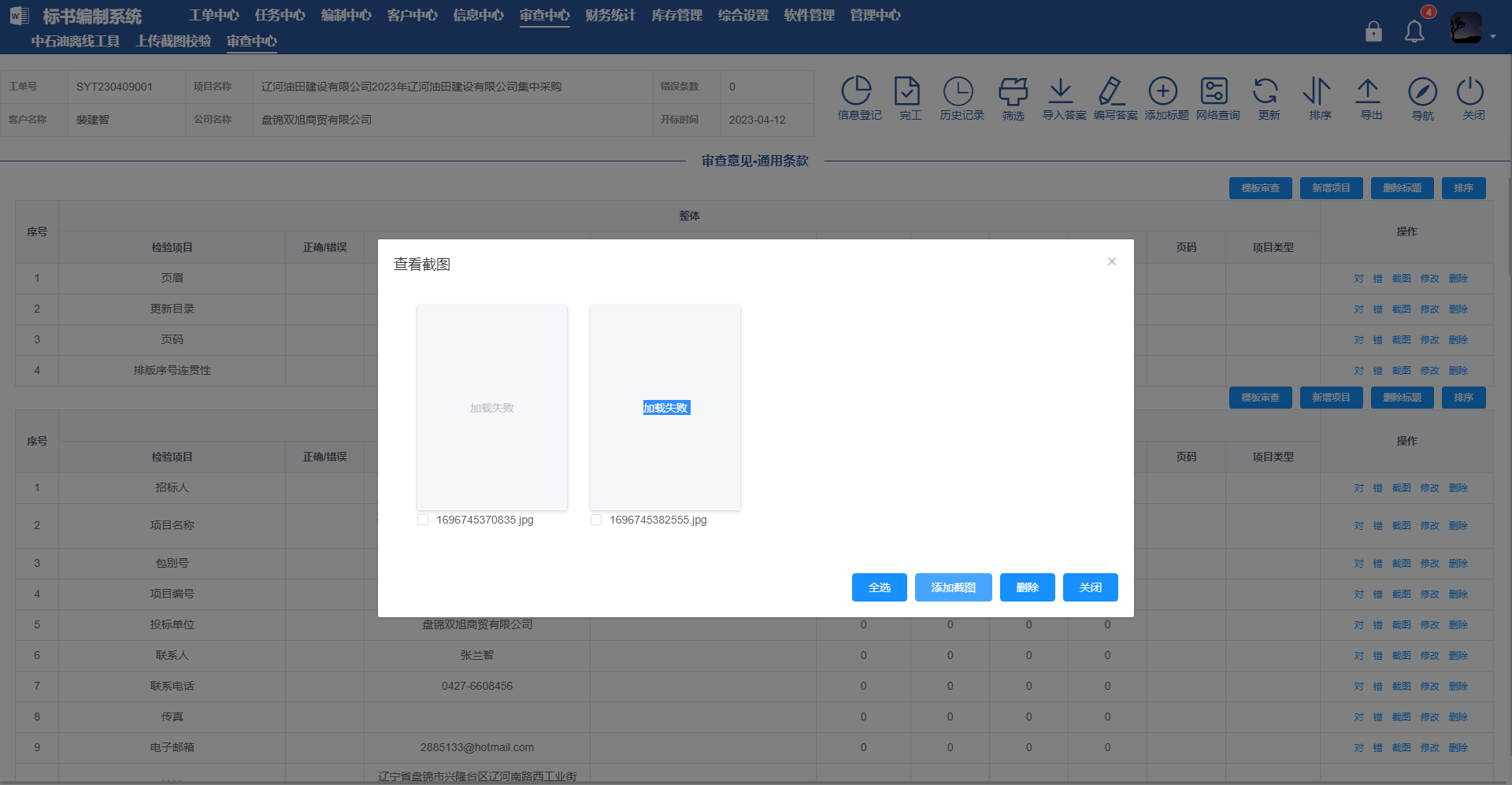This screenshot has width=1512, height=785.
Task: Click the 筛选 filter icon
Action: [x=1013, y=91]
